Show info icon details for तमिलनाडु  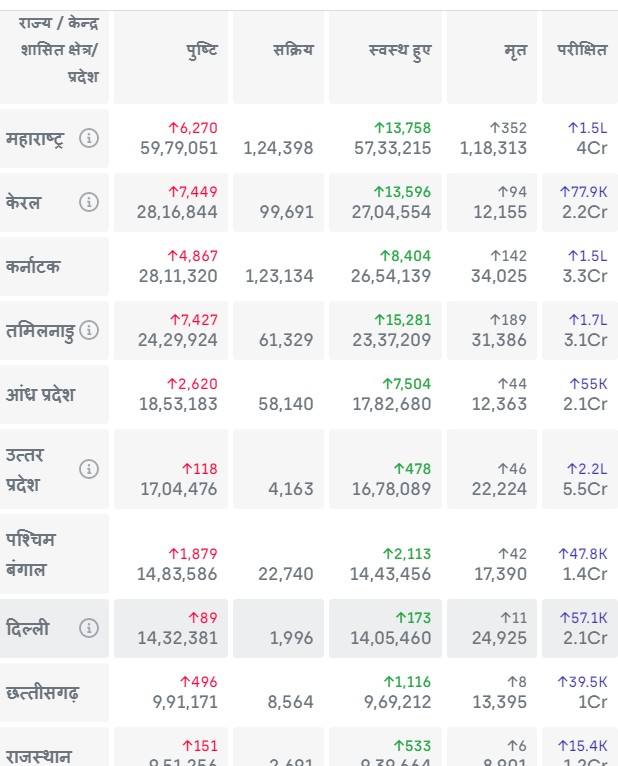[x=89, y=330]
